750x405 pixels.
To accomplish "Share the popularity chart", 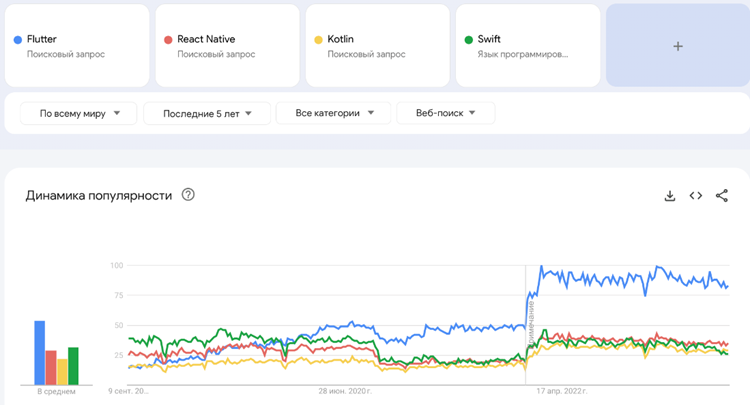I will [722, 196].
